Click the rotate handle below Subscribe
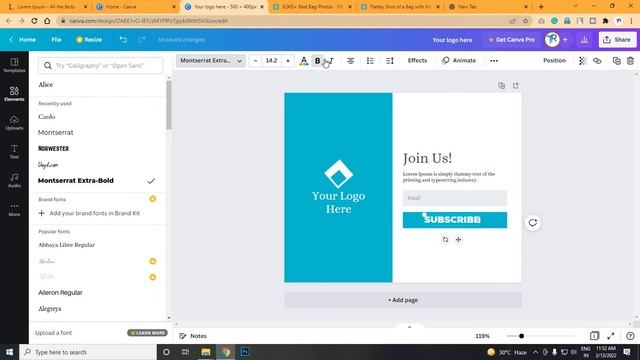Viewport: 640px width, 360px height. point(445,240)
